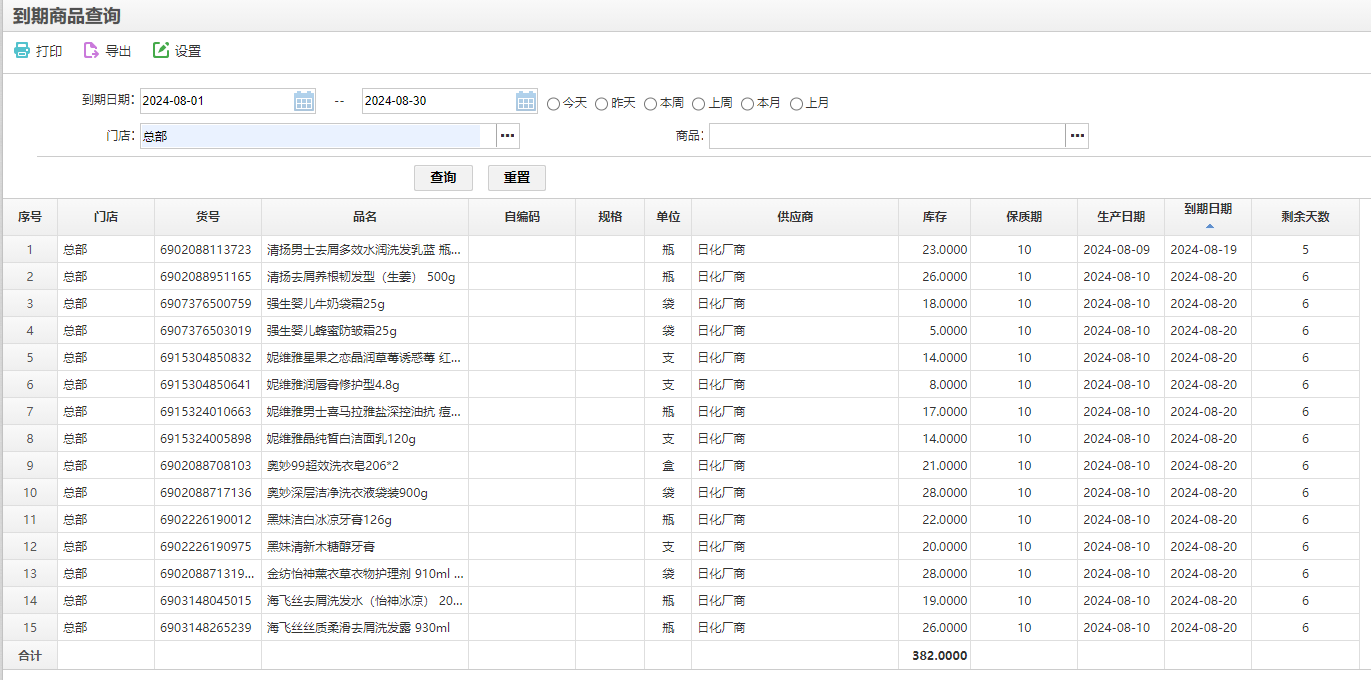Image resolution: width=1371 pixels, height=680 pixels.
Task: Click product code 6915324010663
Action: [x=206, y=411]
